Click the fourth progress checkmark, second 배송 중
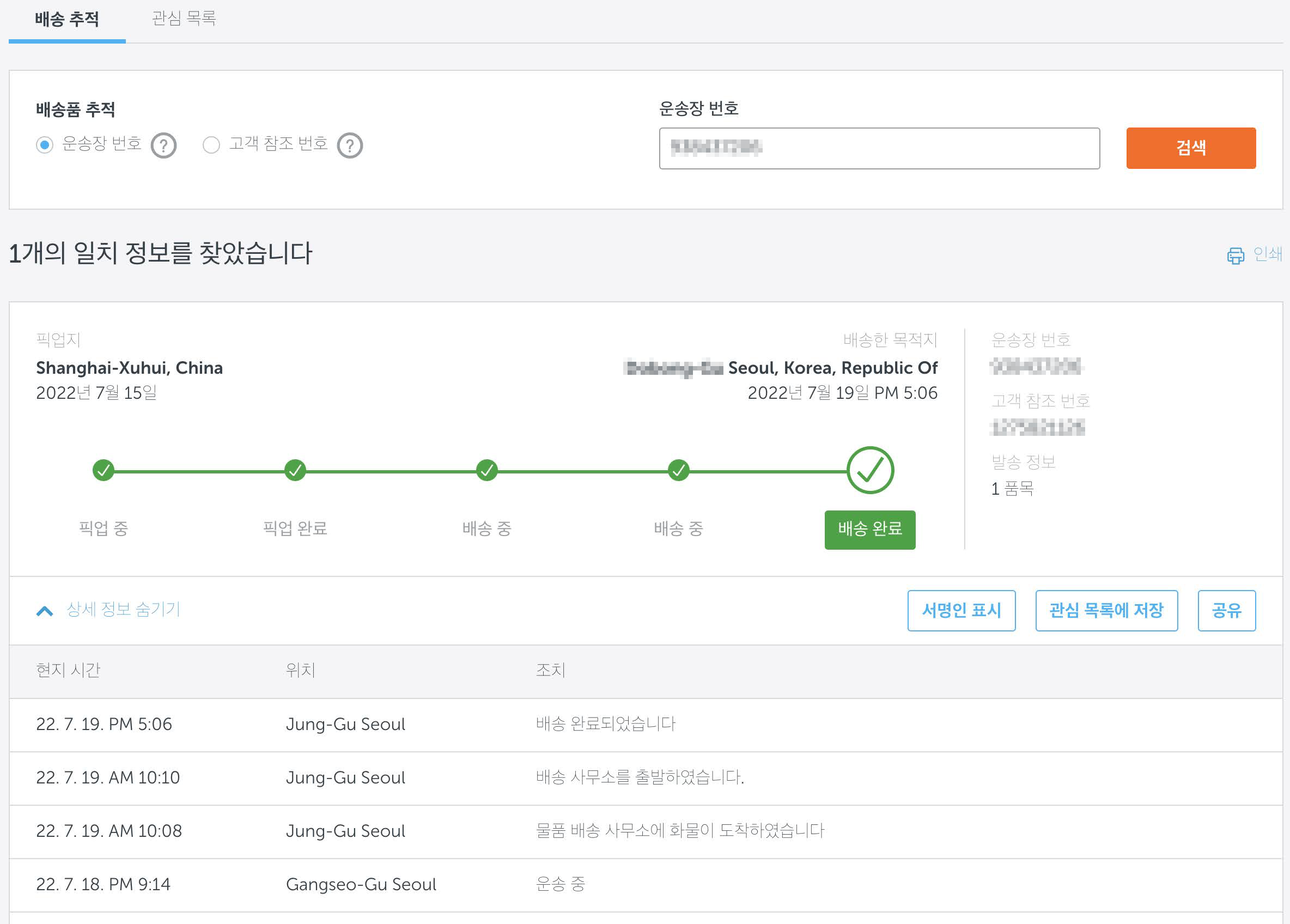The height and width of the screenshot is (924, 1290). tap(679, 471)
